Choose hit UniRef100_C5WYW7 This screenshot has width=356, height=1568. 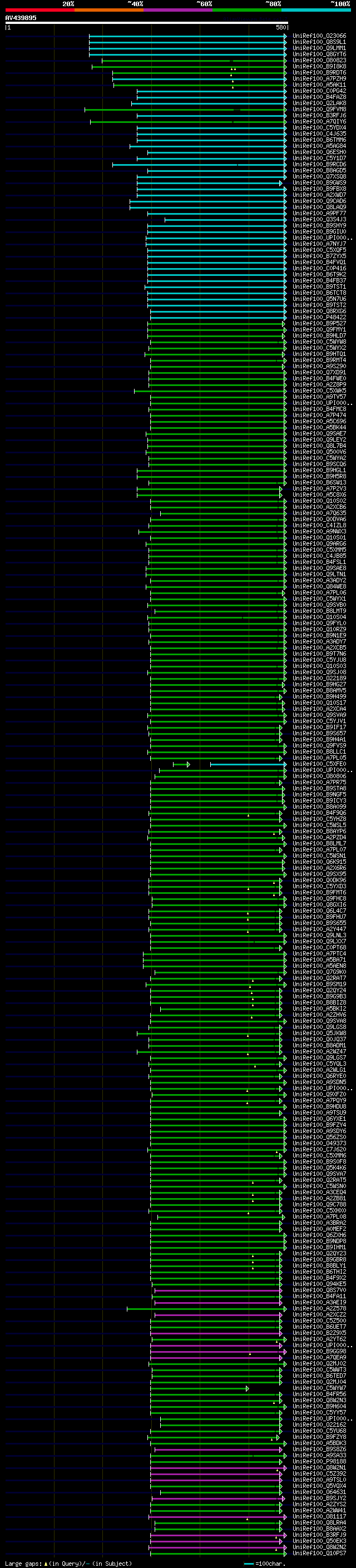coord(319,1388)
